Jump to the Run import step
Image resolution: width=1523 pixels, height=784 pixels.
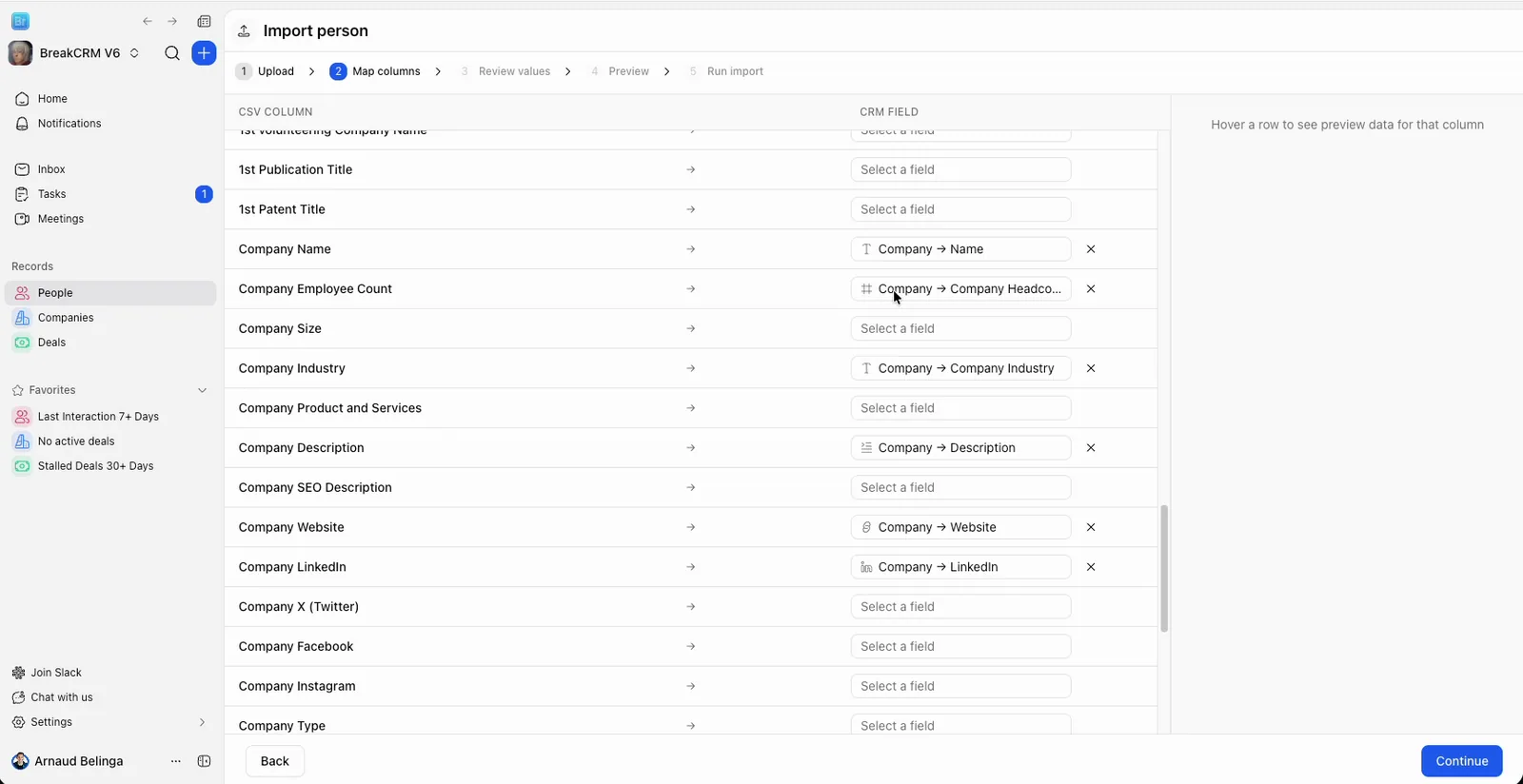(x=725, y=71)
